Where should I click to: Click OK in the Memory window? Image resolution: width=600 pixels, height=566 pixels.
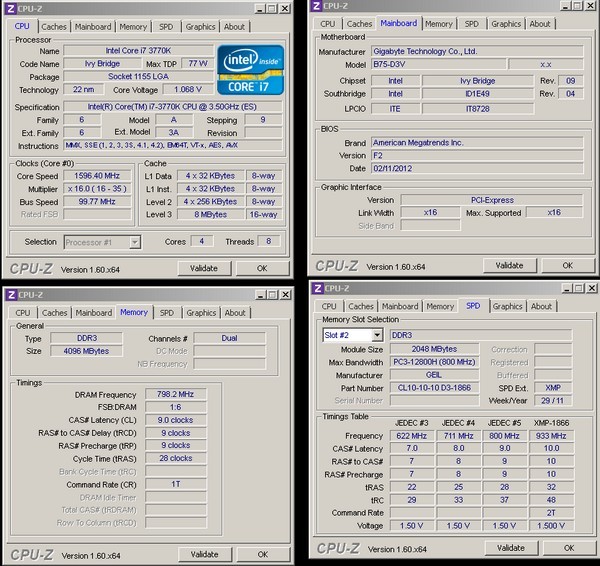tap(263, 554)
